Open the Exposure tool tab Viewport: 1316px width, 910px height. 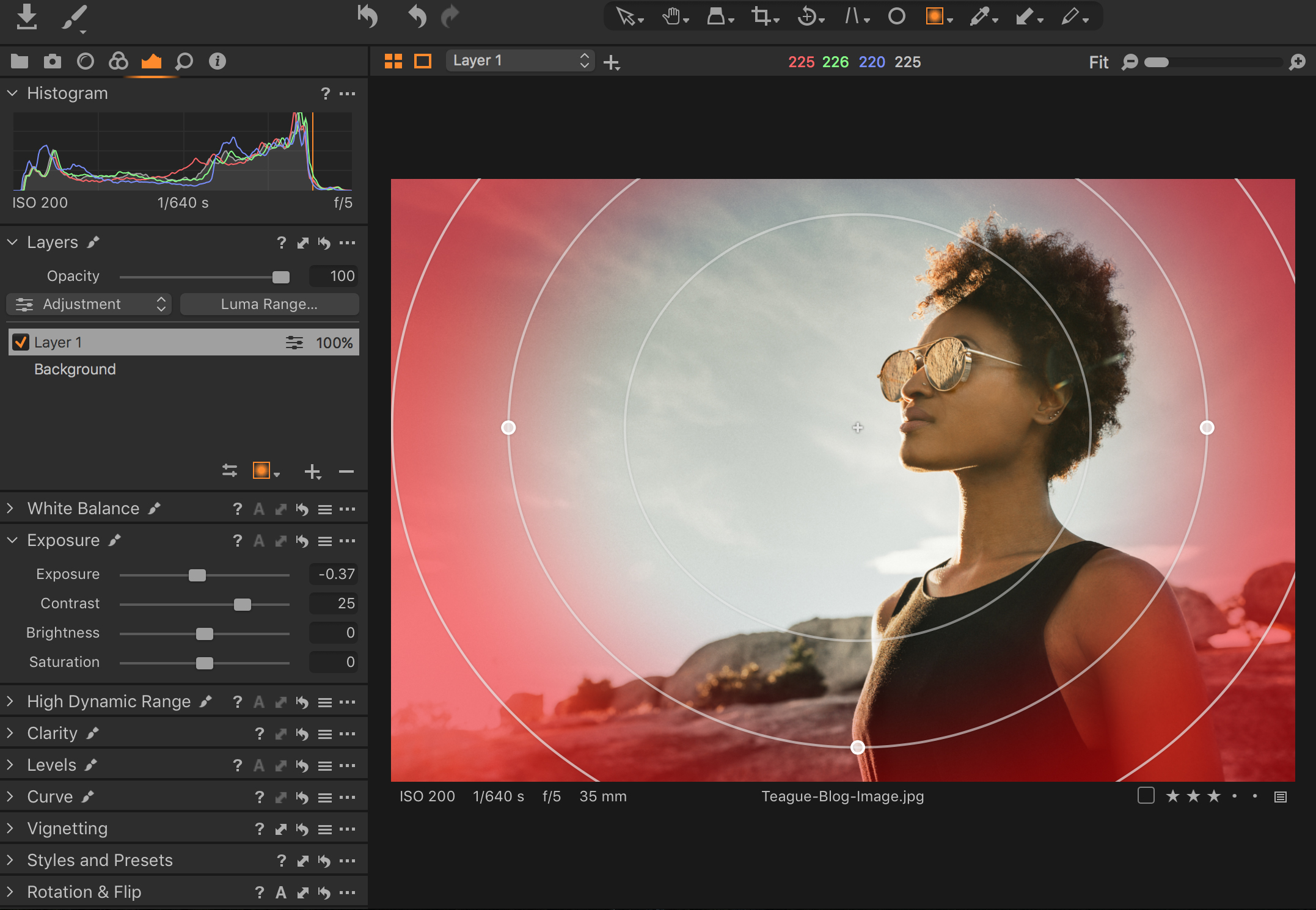152,61
